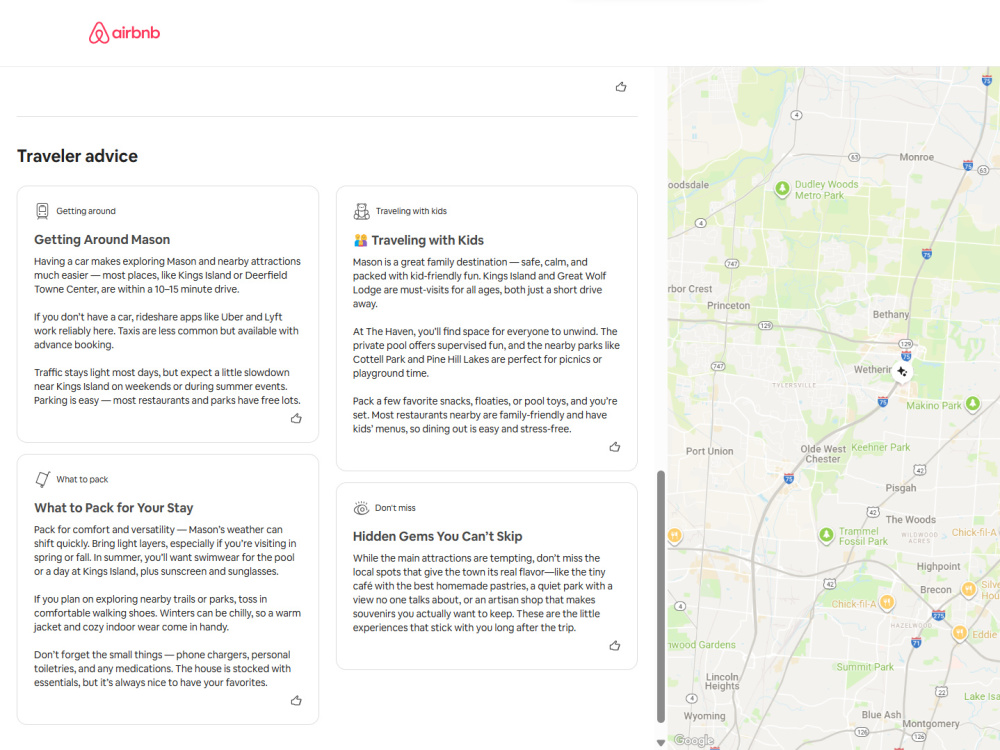This screenshot has width=1000, height=750.
Task: Click the Eddie restaurant pin on map
Action: click(960, 633)
